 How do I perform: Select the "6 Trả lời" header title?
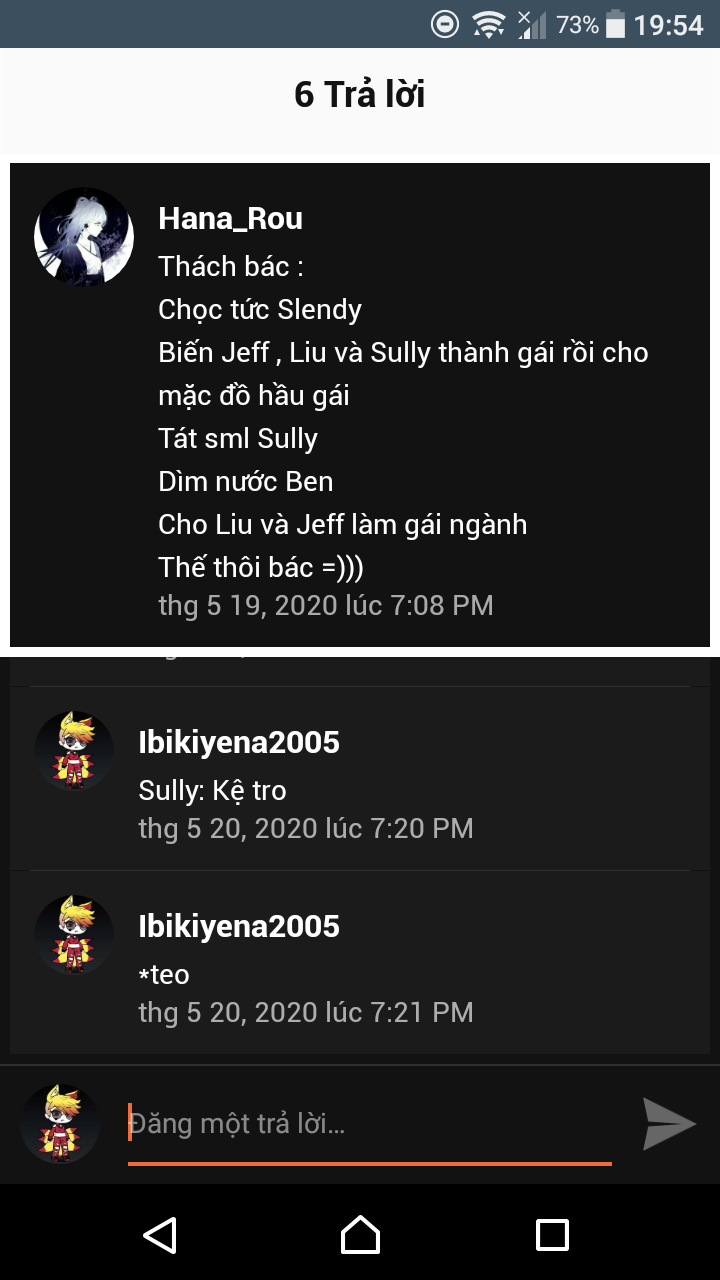click(360, 94)
